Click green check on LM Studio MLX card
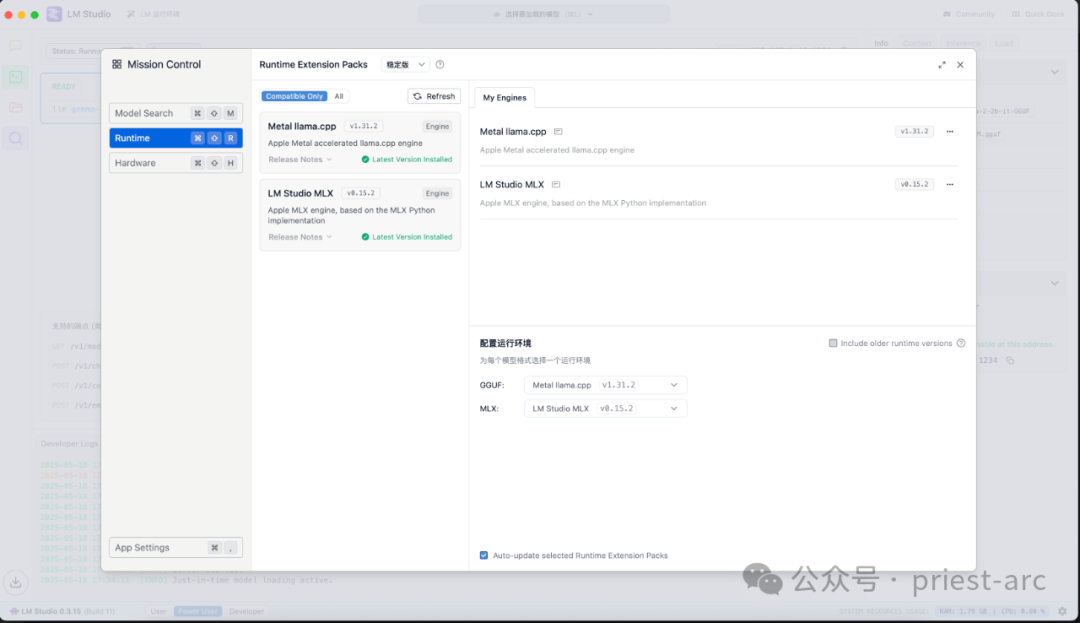Screen dimensions: 1080x623 point(365,237)
